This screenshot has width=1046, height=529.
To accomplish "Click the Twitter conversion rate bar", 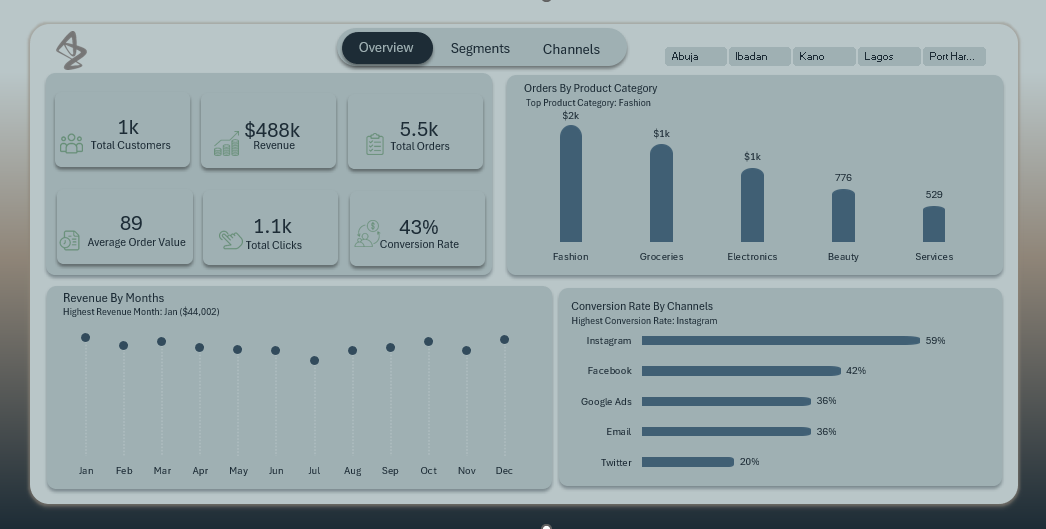I will [688, 462].
